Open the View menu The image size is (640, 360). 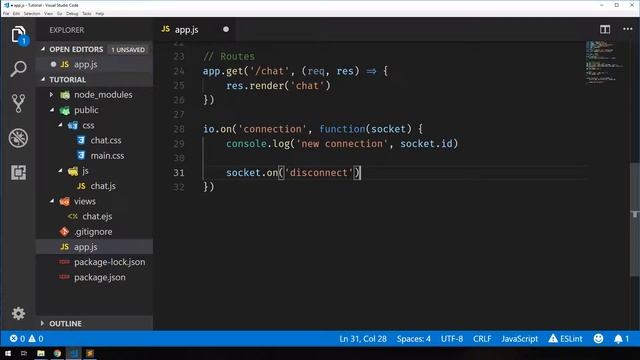pos(49,13)
